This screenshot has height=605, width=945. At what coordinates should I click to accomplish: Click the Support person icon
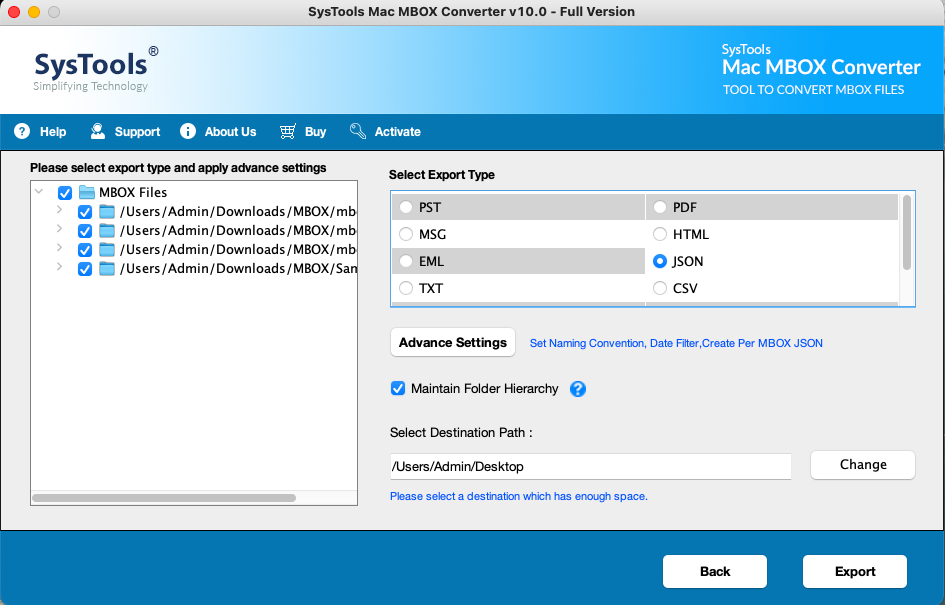click(x=98, y=131)
